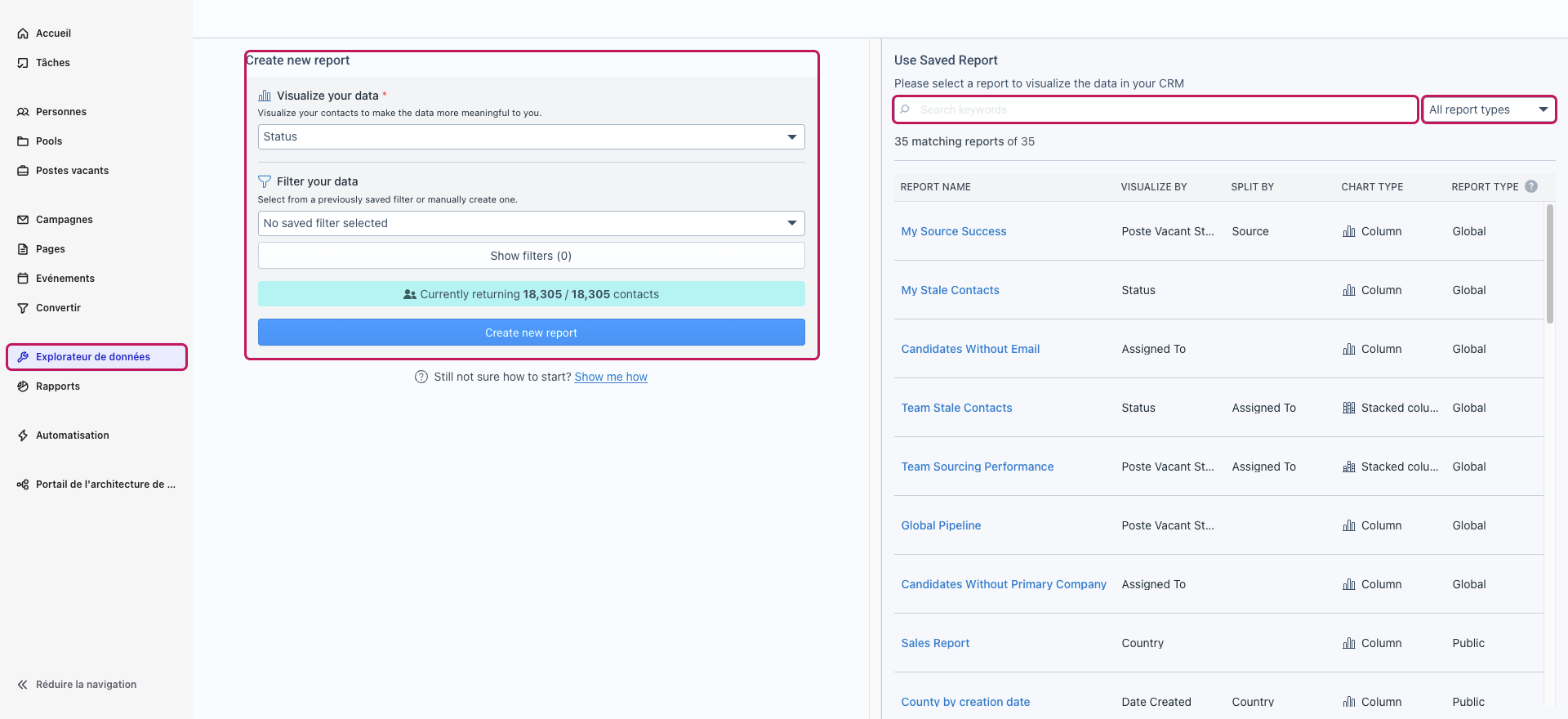Click the Pages document icon
This screenshot has height=719, width=1568.
click(23, 249)
